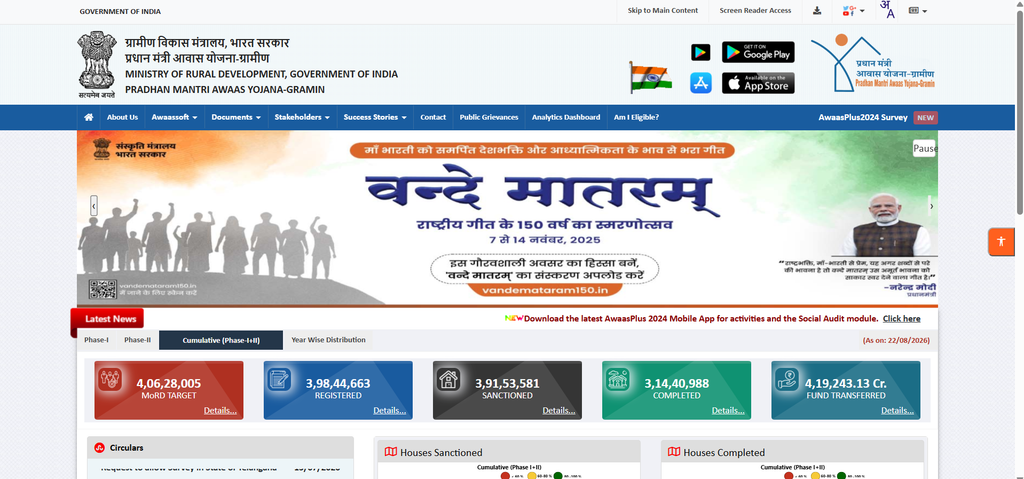Click the Indian flag image
1024x479 pixels.
tap(650, 77)
